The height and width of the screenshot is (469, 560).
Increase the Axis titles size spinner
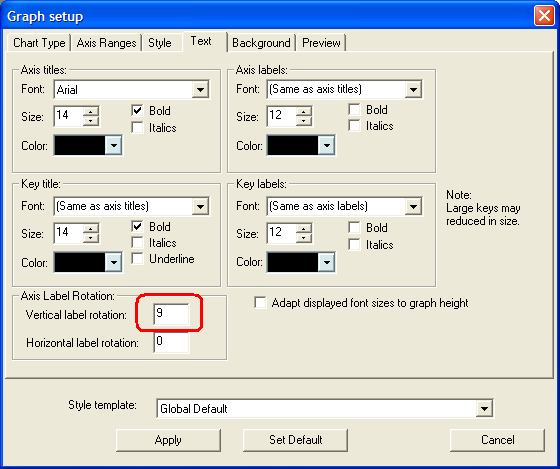pyautogui.click(x=91, y=112)
